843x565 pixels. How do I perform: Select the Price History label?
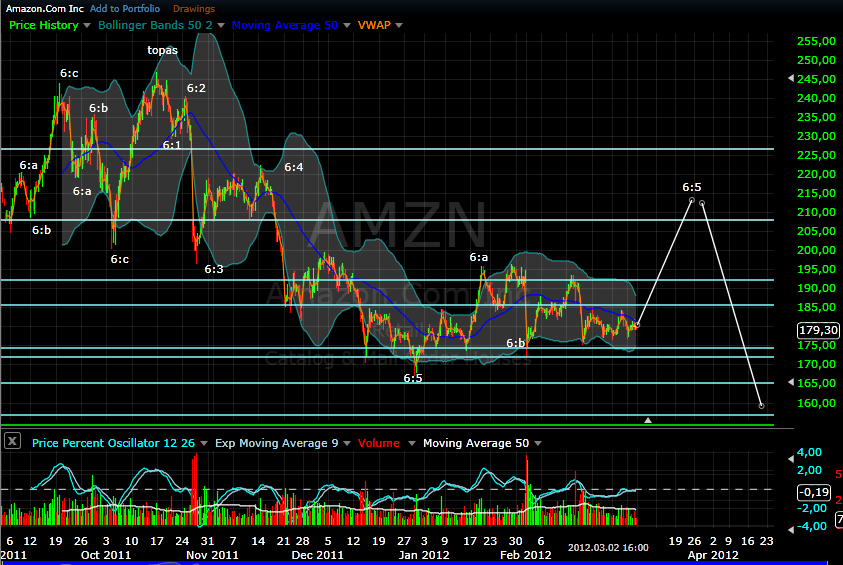point(44,25)
